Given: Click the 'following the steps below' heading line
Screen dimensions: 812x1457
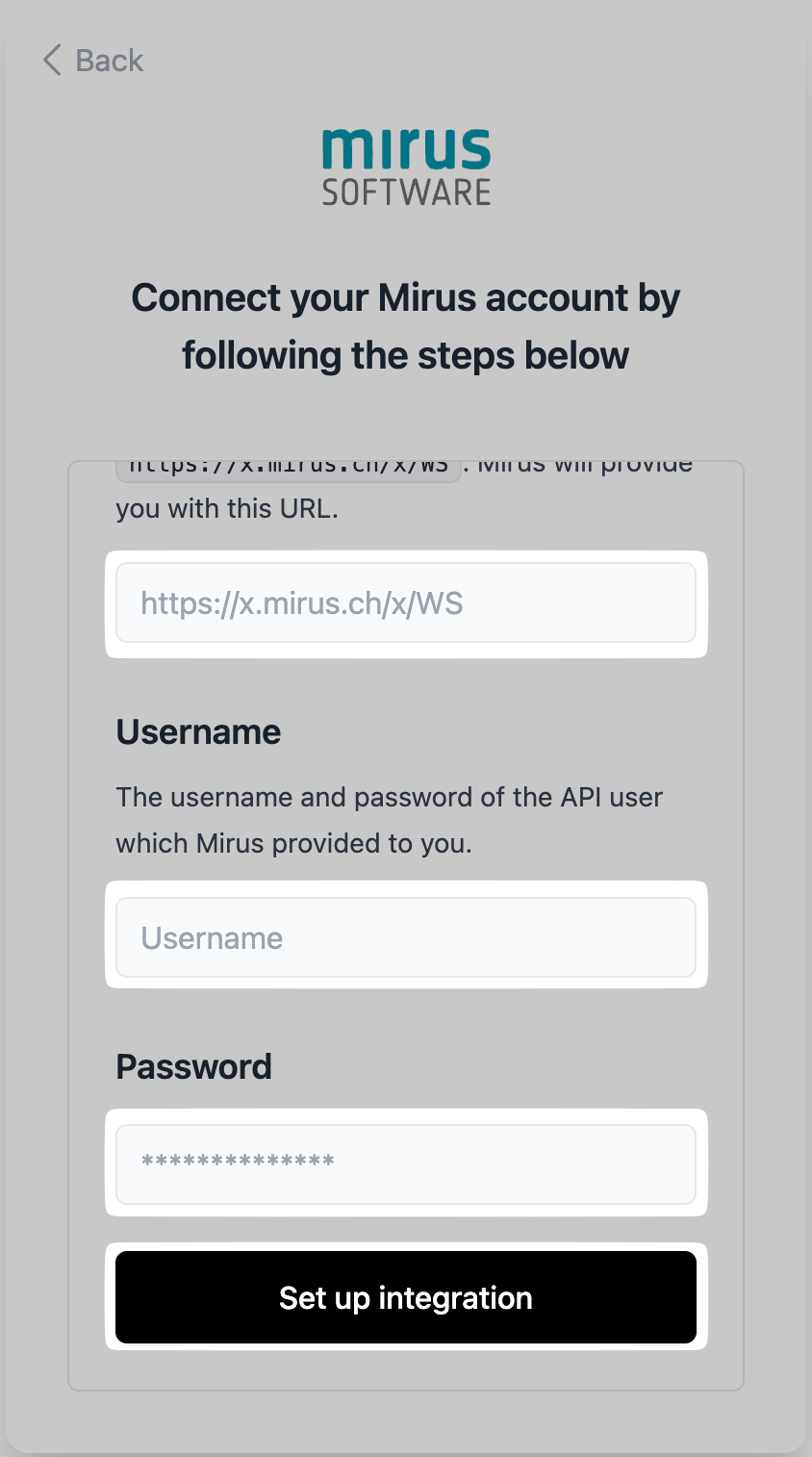Looking at the screenshot, I should pos(405,356).
